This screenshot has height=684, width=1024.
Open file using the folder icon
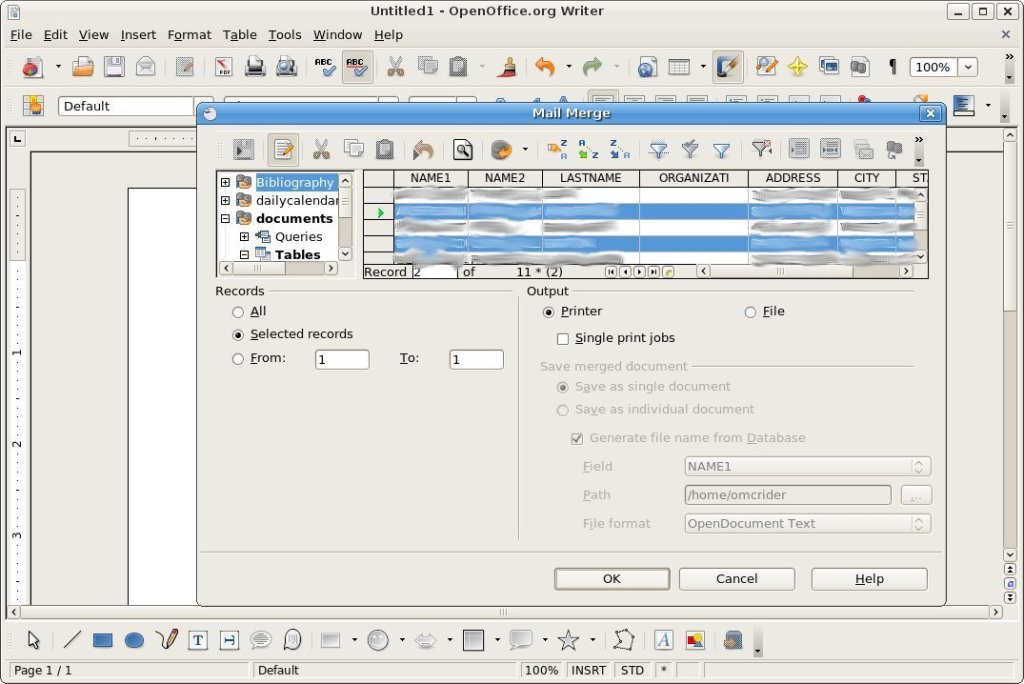[83, 67]
